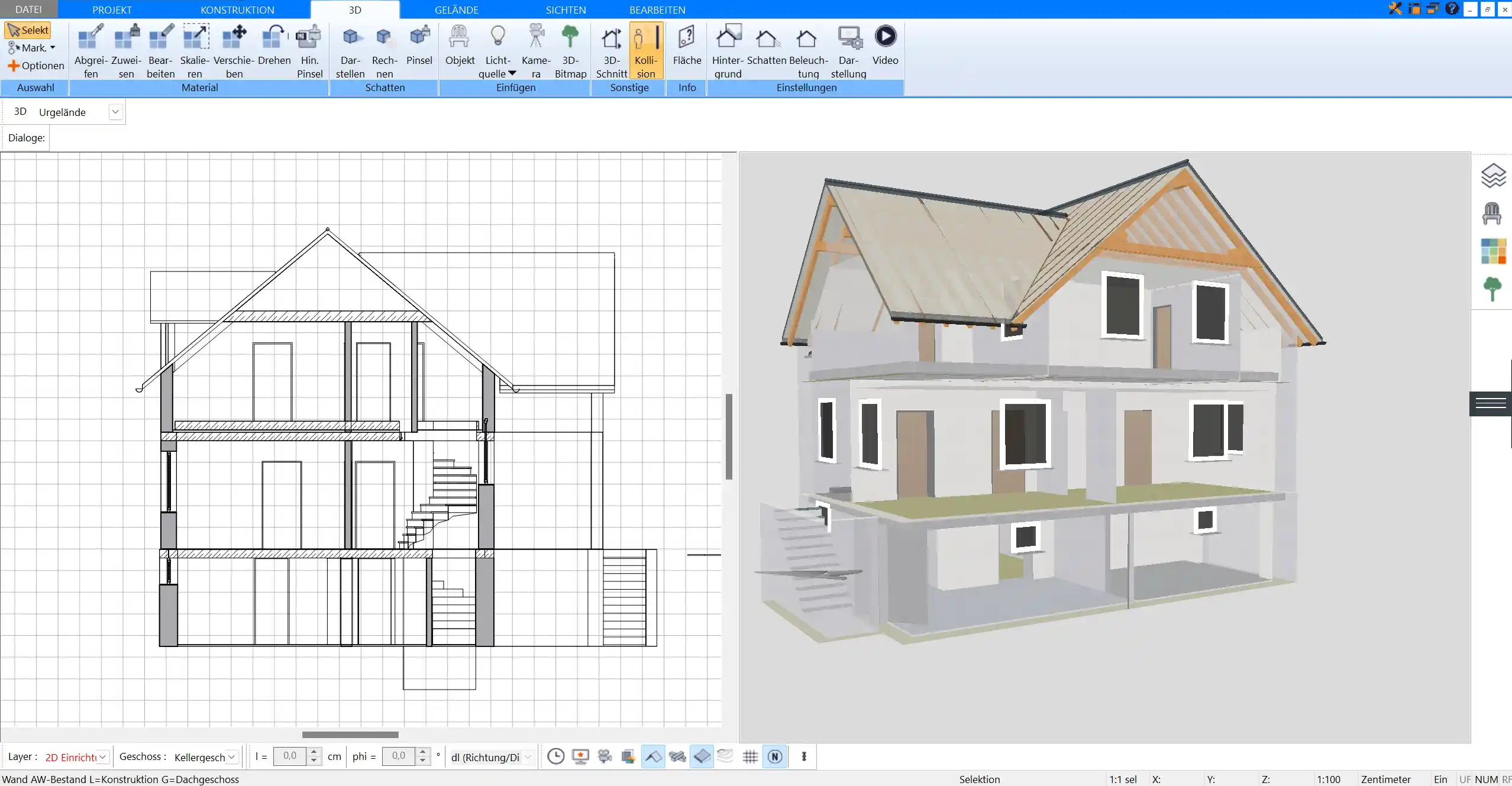Image resolution: width=1512 pixels, height=786 pixels.
Task: Toggle the north arrow N icon
Action: point(775,756)
